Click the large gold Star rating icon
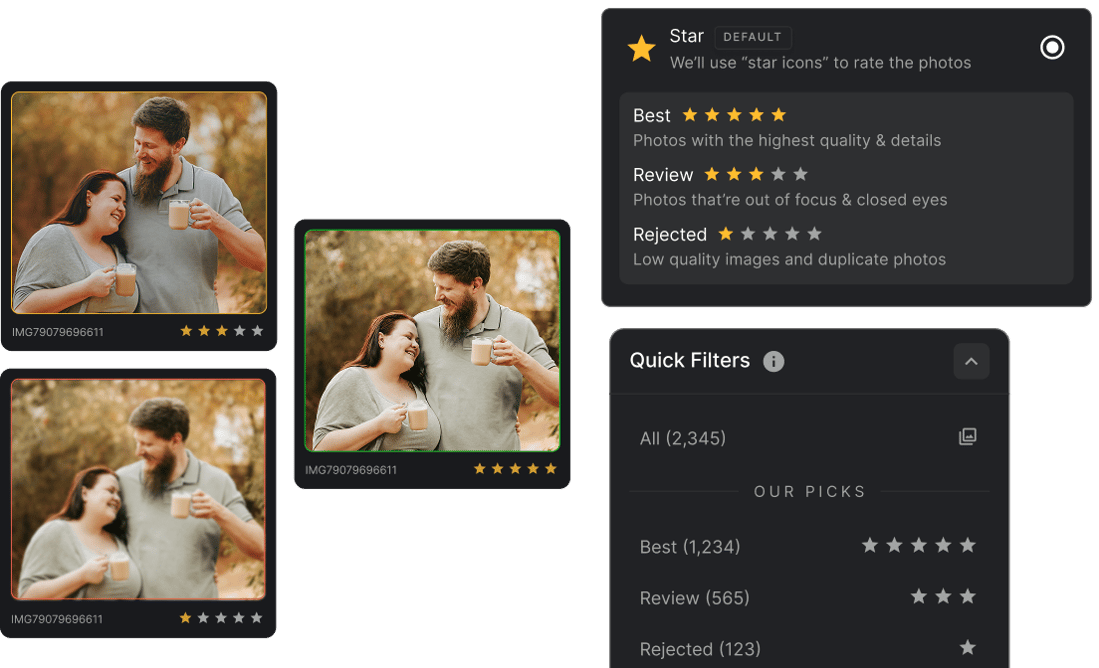Screen dimensions: 1099x668 [641, 48]
